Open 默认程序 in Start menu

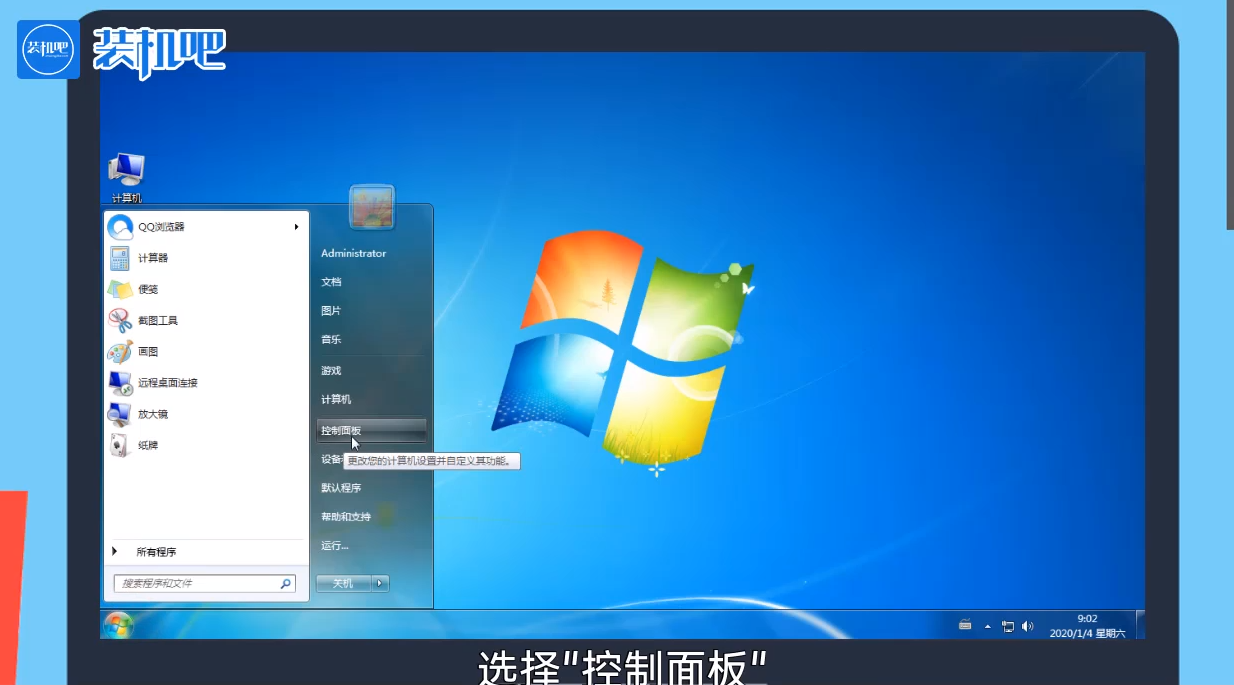[x=341, y=488]
